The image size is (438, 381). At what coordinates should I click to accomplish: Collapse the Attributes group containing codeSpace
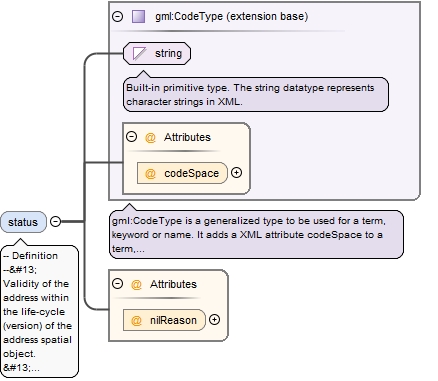[132, 137]
